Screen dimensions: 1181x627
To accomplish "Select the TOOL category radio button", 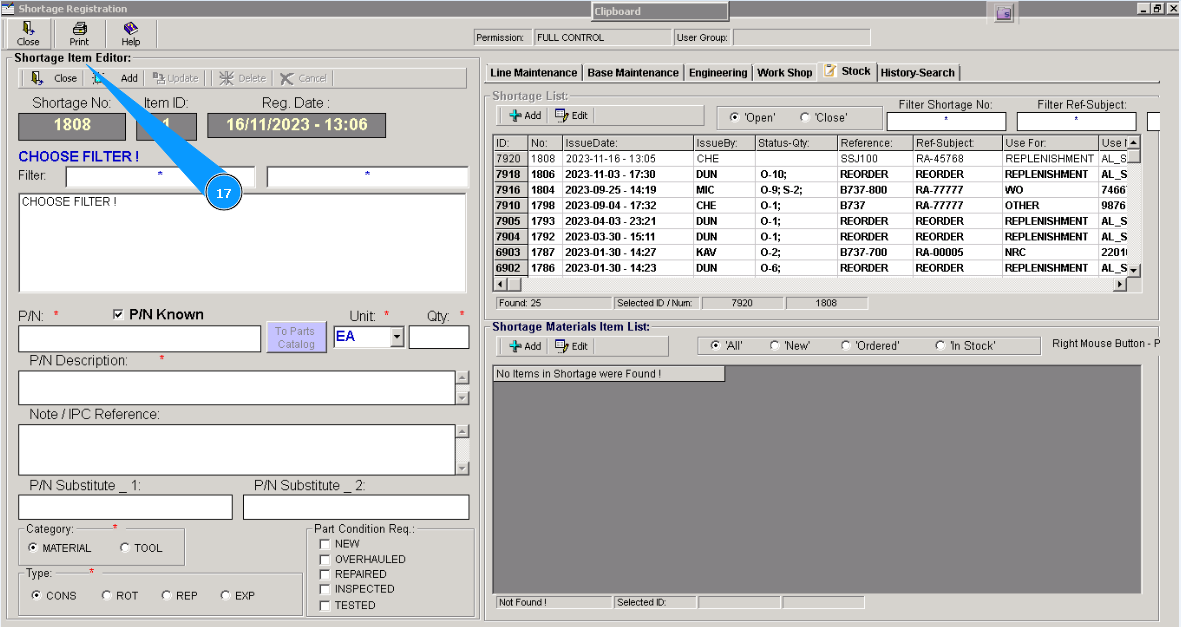I will 125,548.
